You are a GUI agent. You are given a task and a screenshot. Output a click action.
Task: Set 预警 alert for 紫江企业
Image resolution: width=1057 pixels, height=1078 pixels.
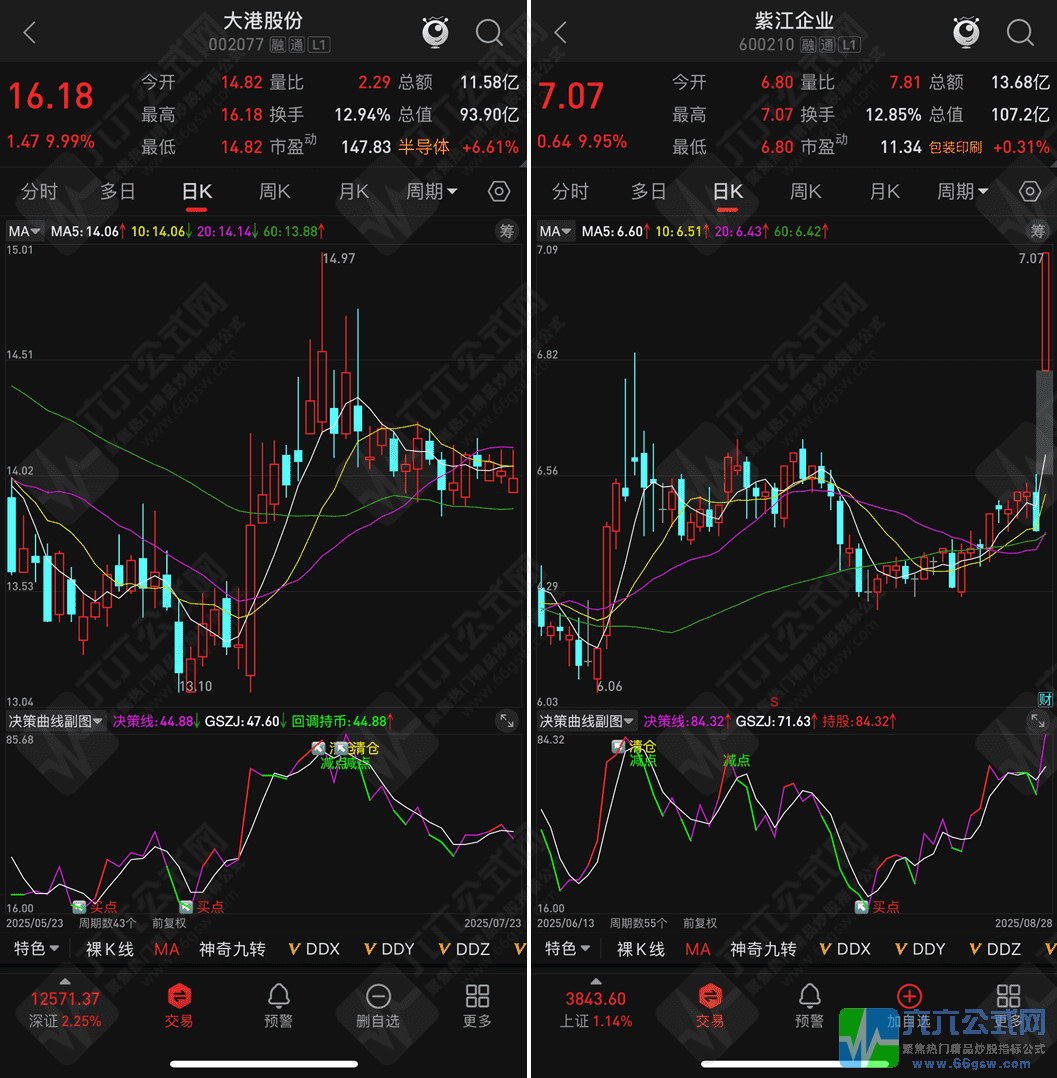(x=809, y=1005)
